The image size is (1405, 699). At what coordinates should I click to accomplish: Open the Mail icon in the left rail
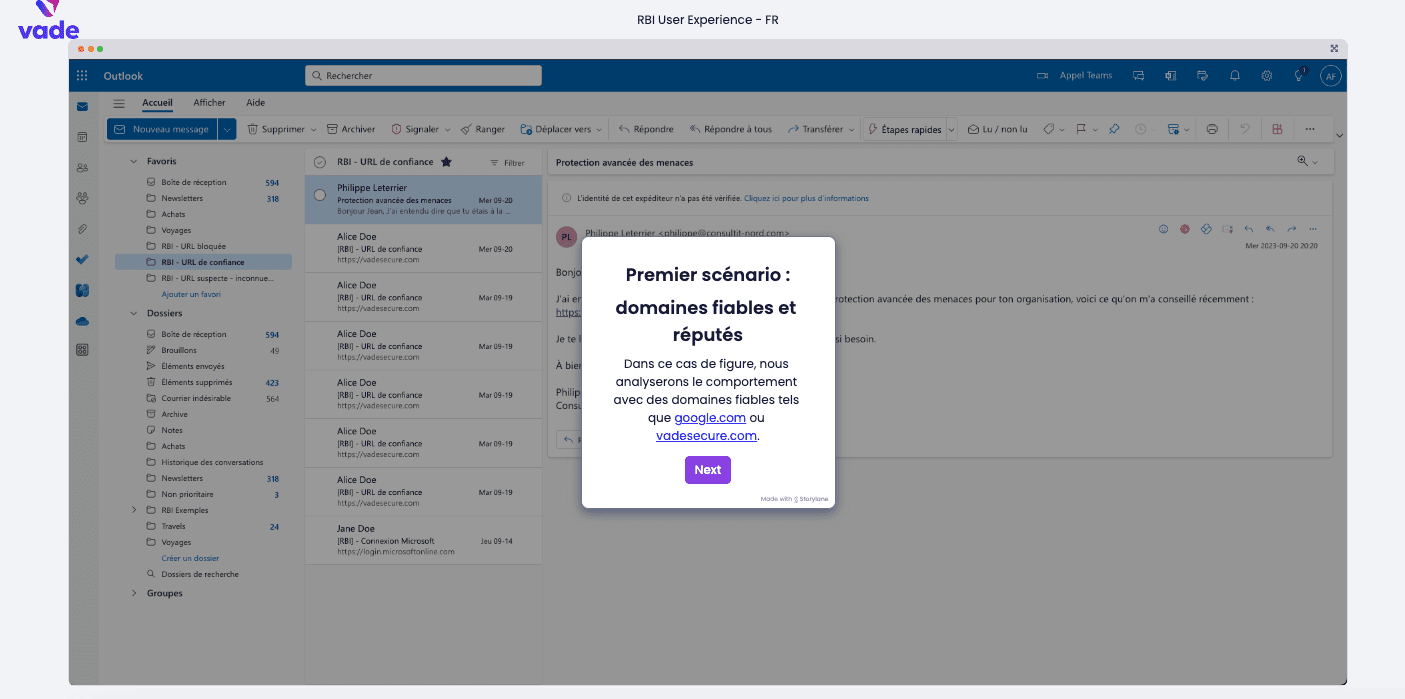pyautogui.click(x=82, y=107)
